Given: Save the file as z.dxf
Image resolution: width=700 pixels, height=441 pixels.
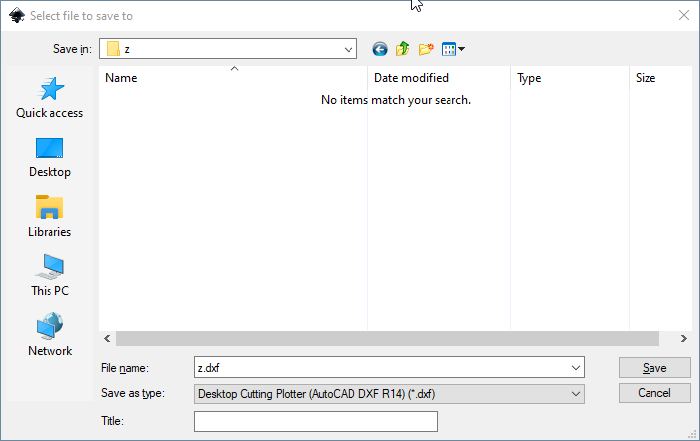Looking at the screenshot, I should click(654, 368).
